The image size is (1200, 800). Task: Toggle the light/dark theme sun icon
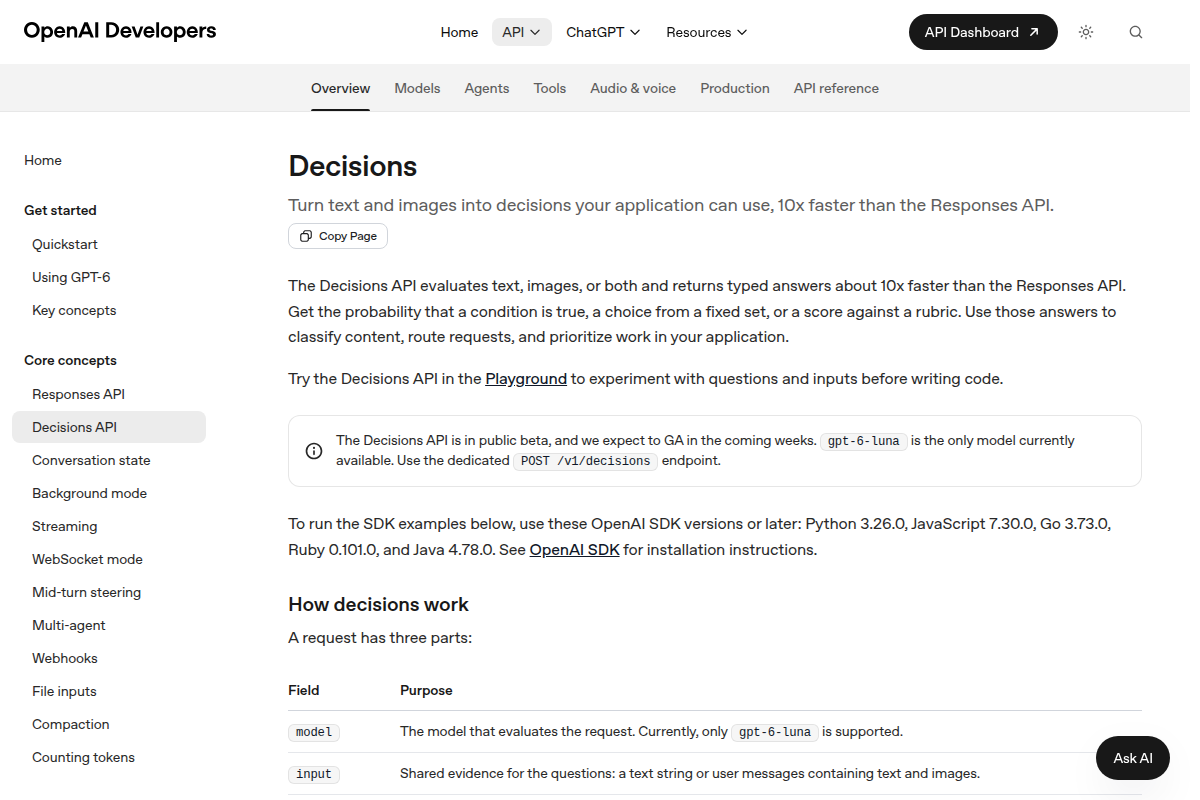point(1086,32)
